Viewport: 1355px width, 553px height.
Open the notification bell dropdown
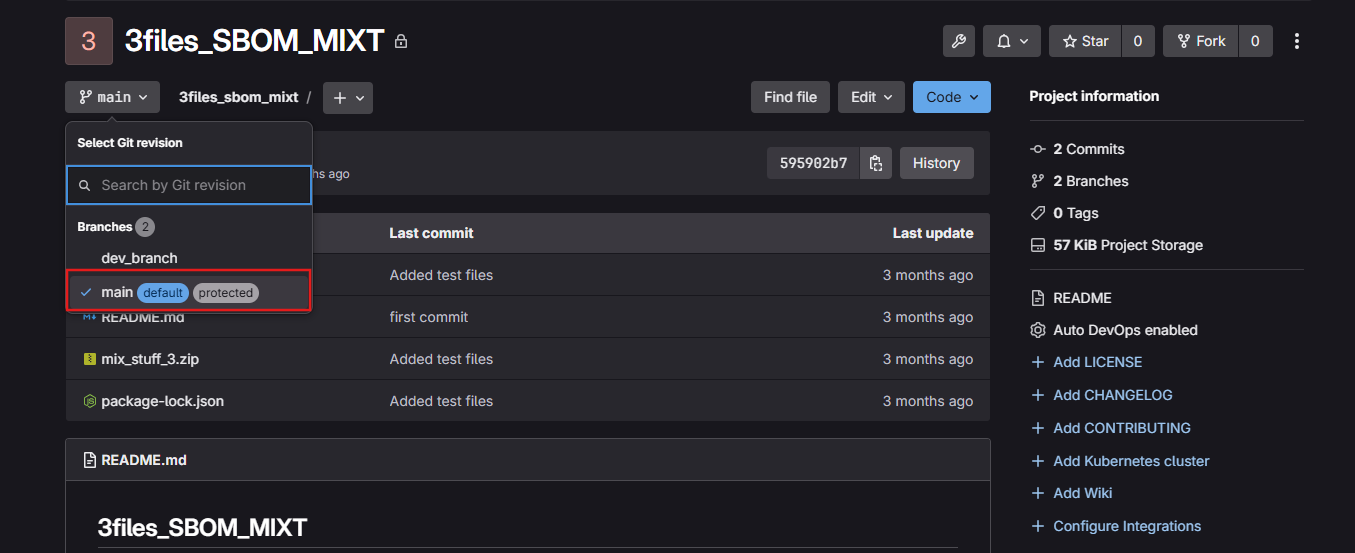click(x=1012, y=41)
